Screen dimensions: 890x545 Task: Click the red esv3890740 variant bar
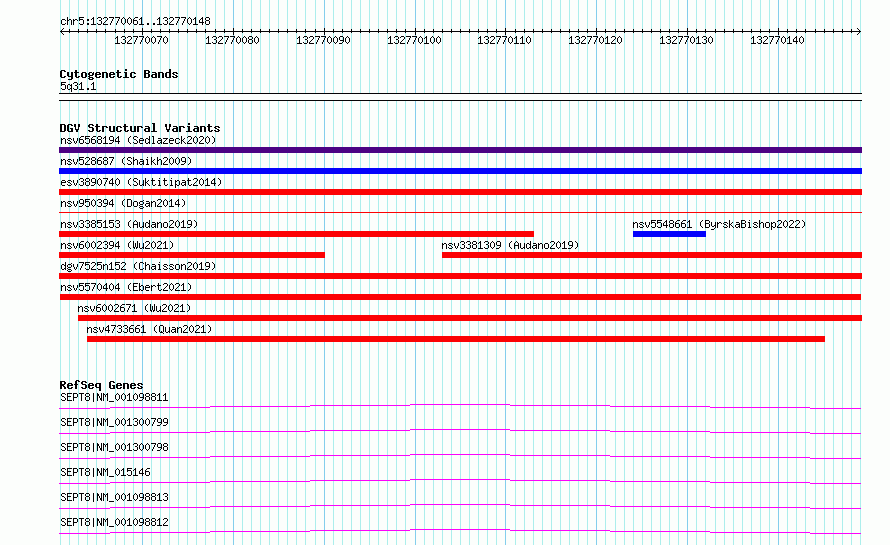click(460, 192)
